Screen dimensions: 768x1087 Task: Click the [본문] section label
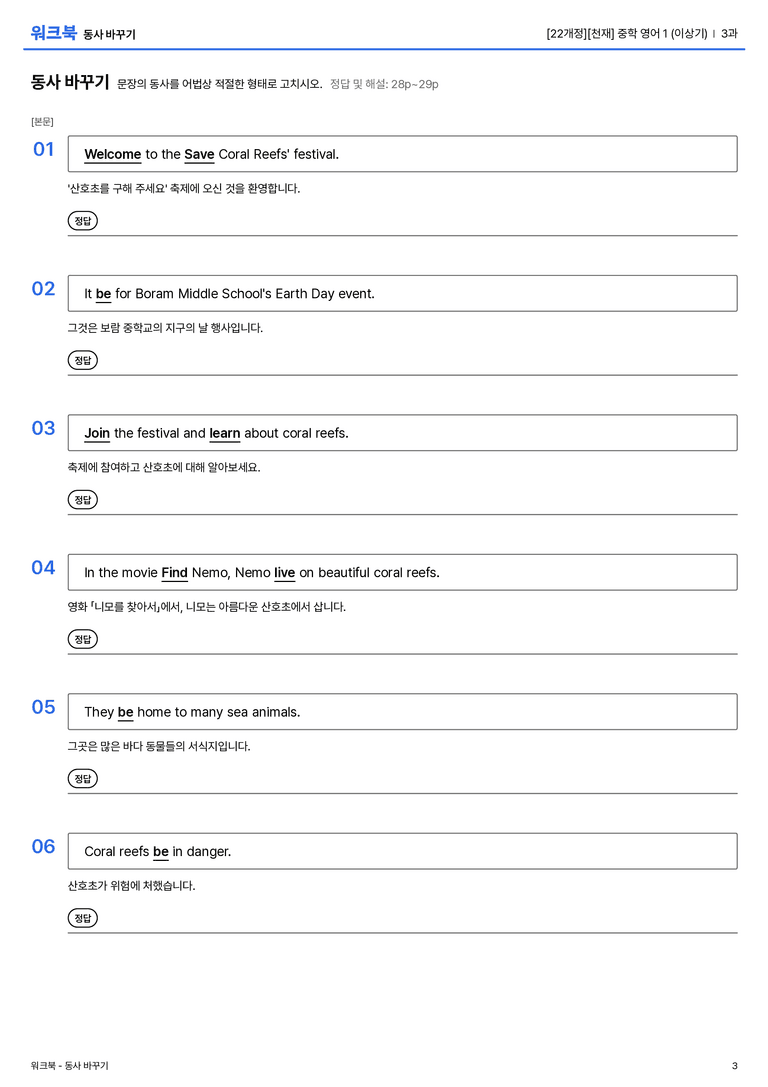point(42,121)
